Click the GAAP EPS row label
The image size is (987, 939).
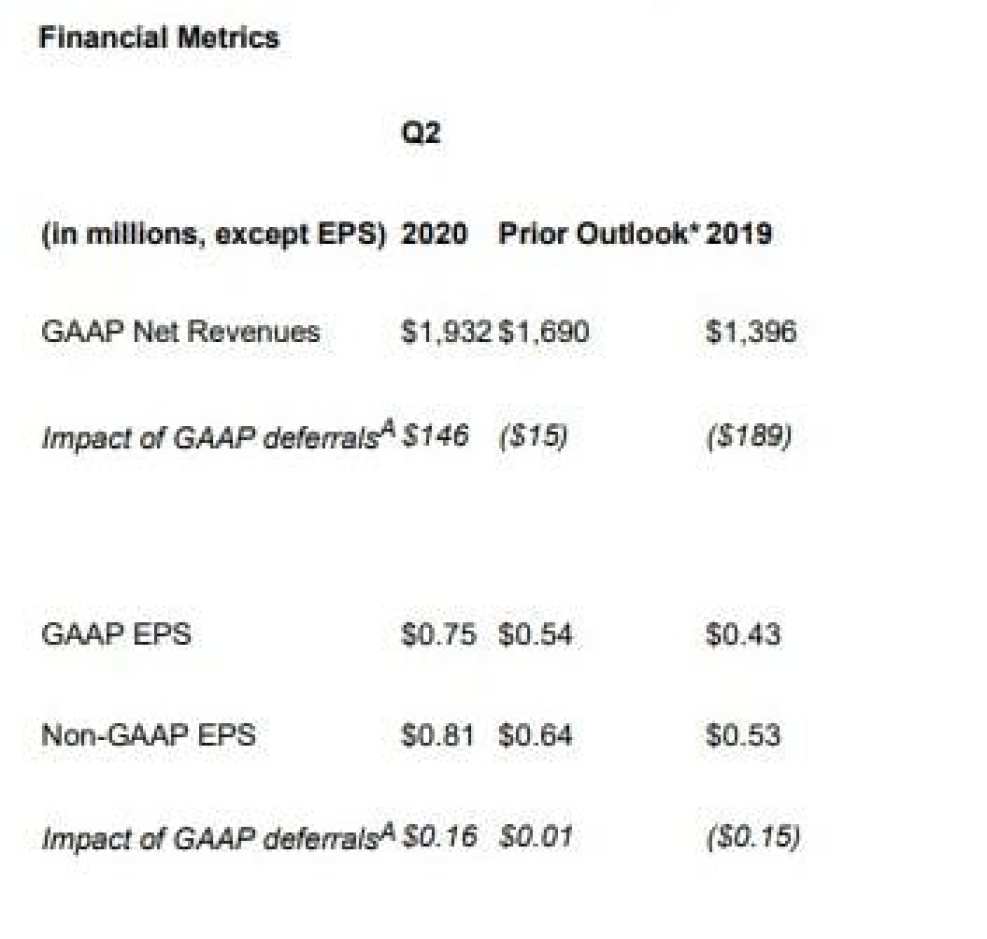[115, 634]
